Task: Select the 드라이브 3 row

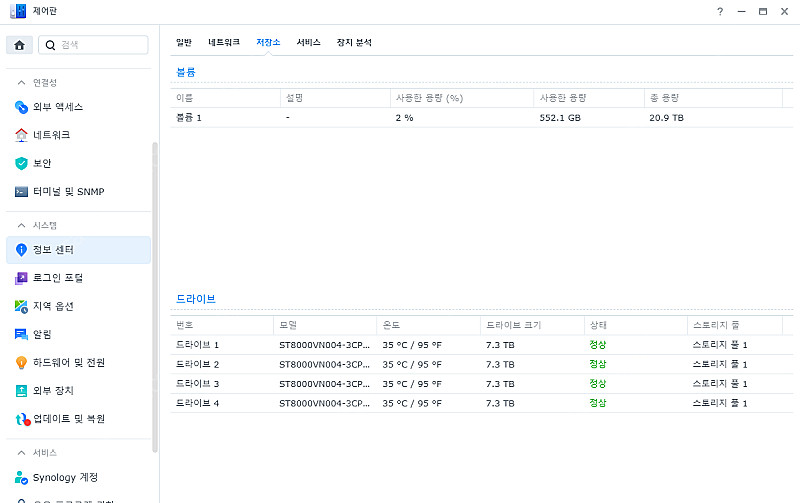Action: (482, 384)
